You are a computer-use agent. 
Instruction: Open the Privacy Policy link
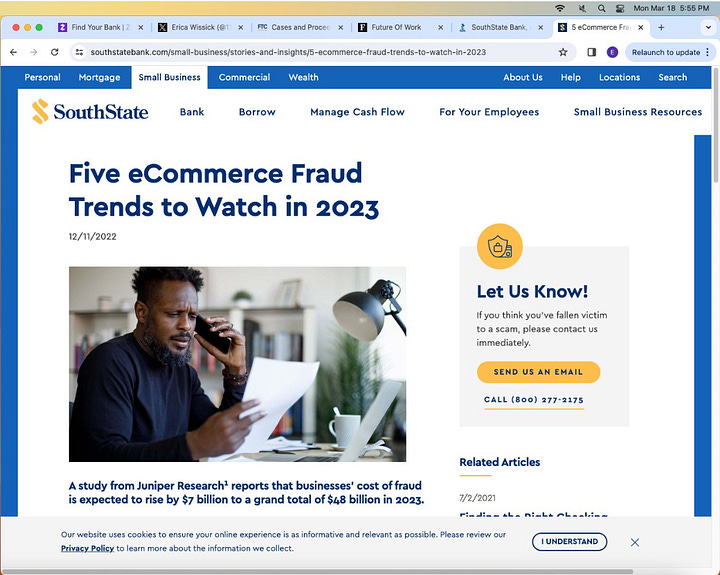click(87, 548)
